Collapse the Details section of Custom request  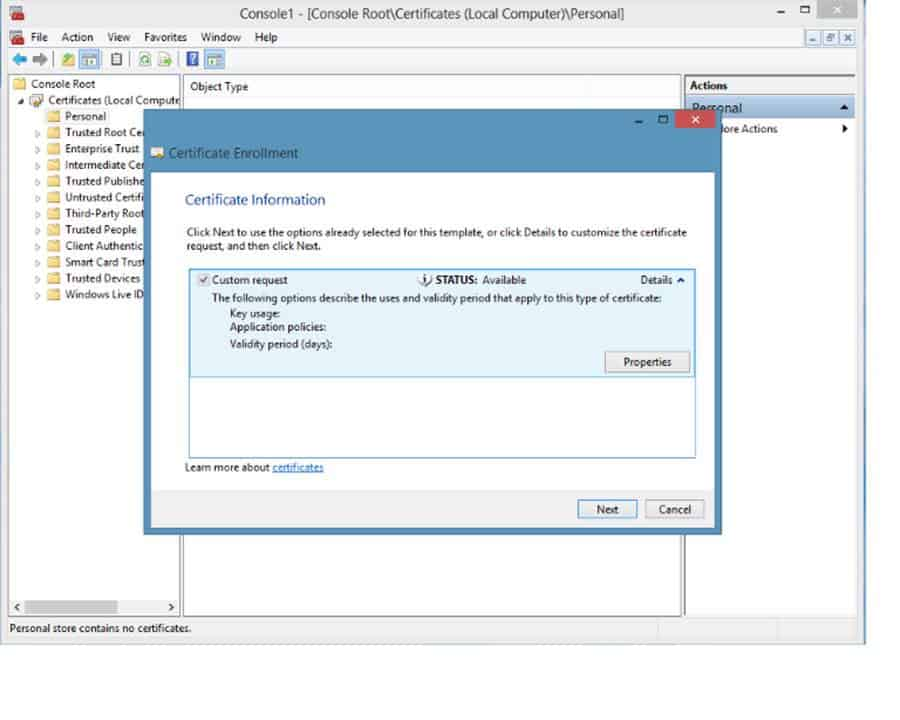(662, 280)
